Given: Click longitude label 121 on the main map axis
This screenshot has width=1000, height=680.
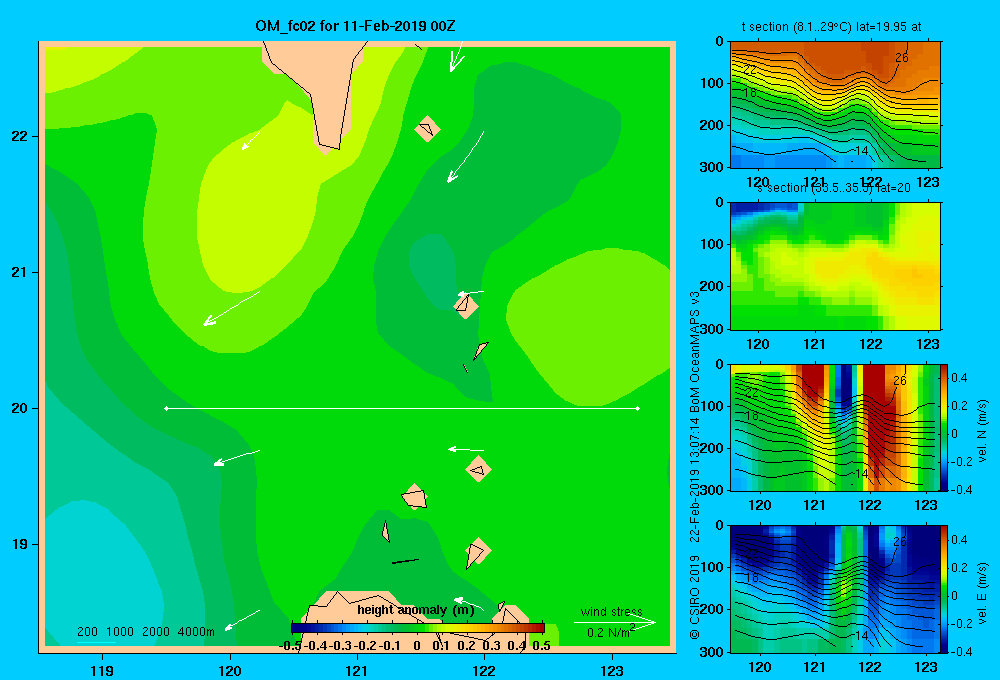Looking at the screenshot, I should (357, 670).
